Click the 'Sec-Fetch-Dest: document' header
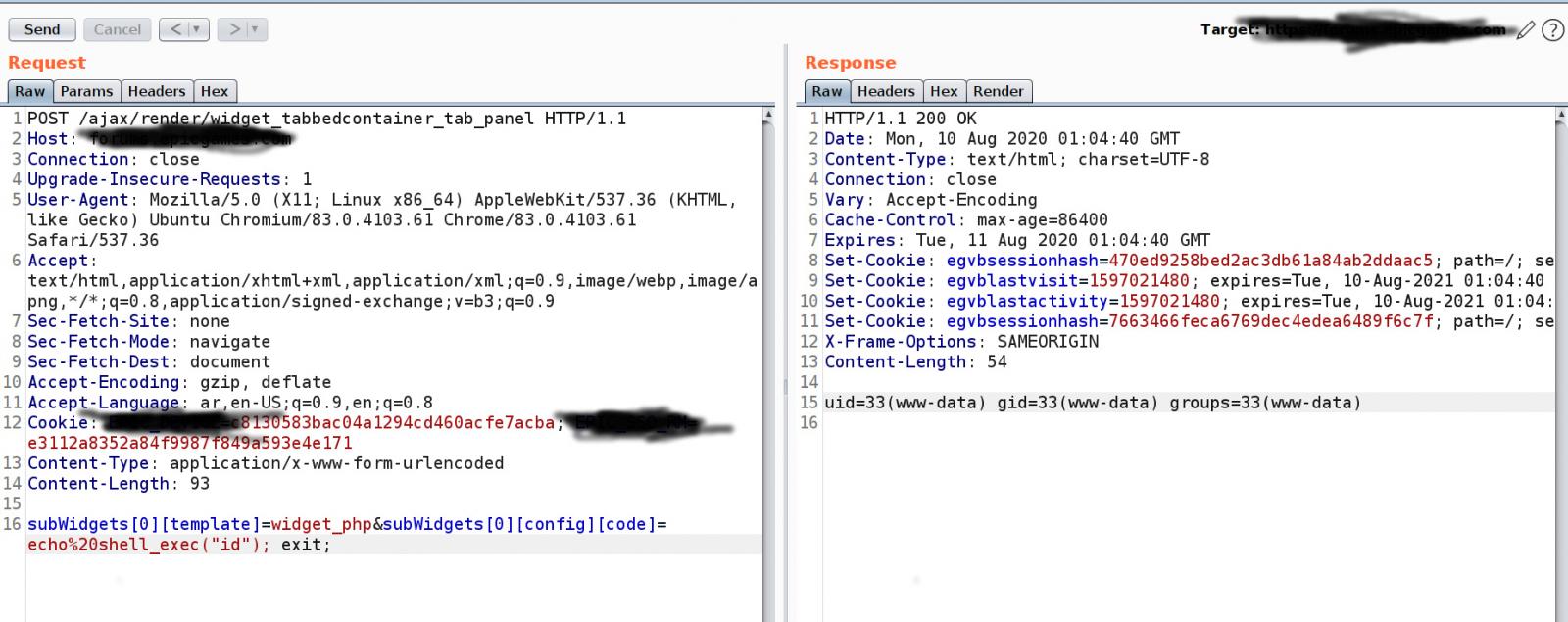The image size is (1568, 622). coord(149,361)
